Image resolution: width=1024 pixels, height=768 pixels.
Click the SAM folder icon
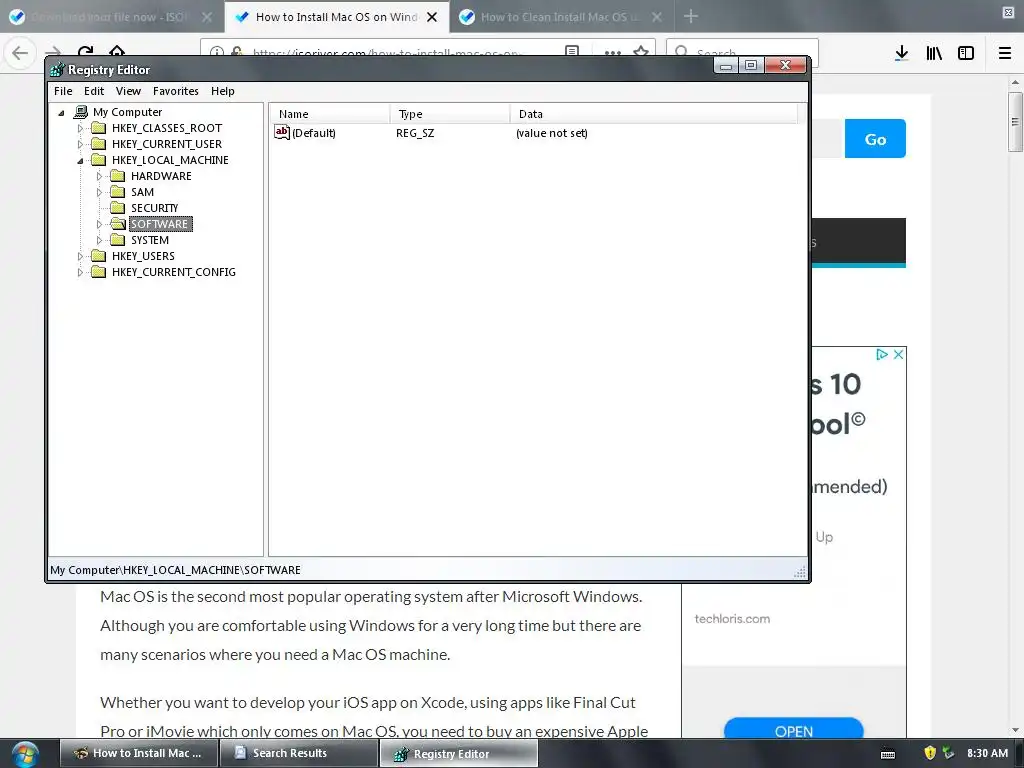pos(118,192)
